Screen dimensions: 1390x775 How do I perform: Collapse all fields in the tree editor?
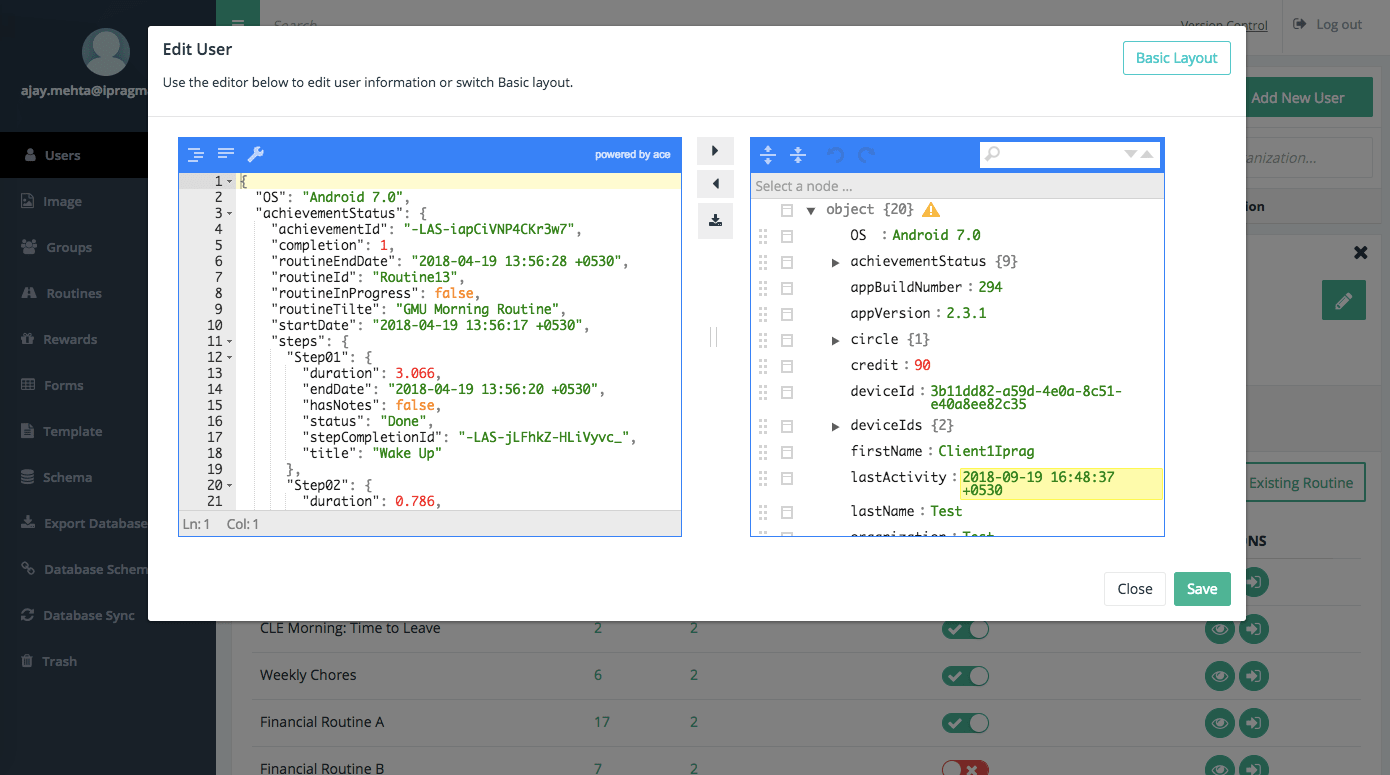coord(798,155)
